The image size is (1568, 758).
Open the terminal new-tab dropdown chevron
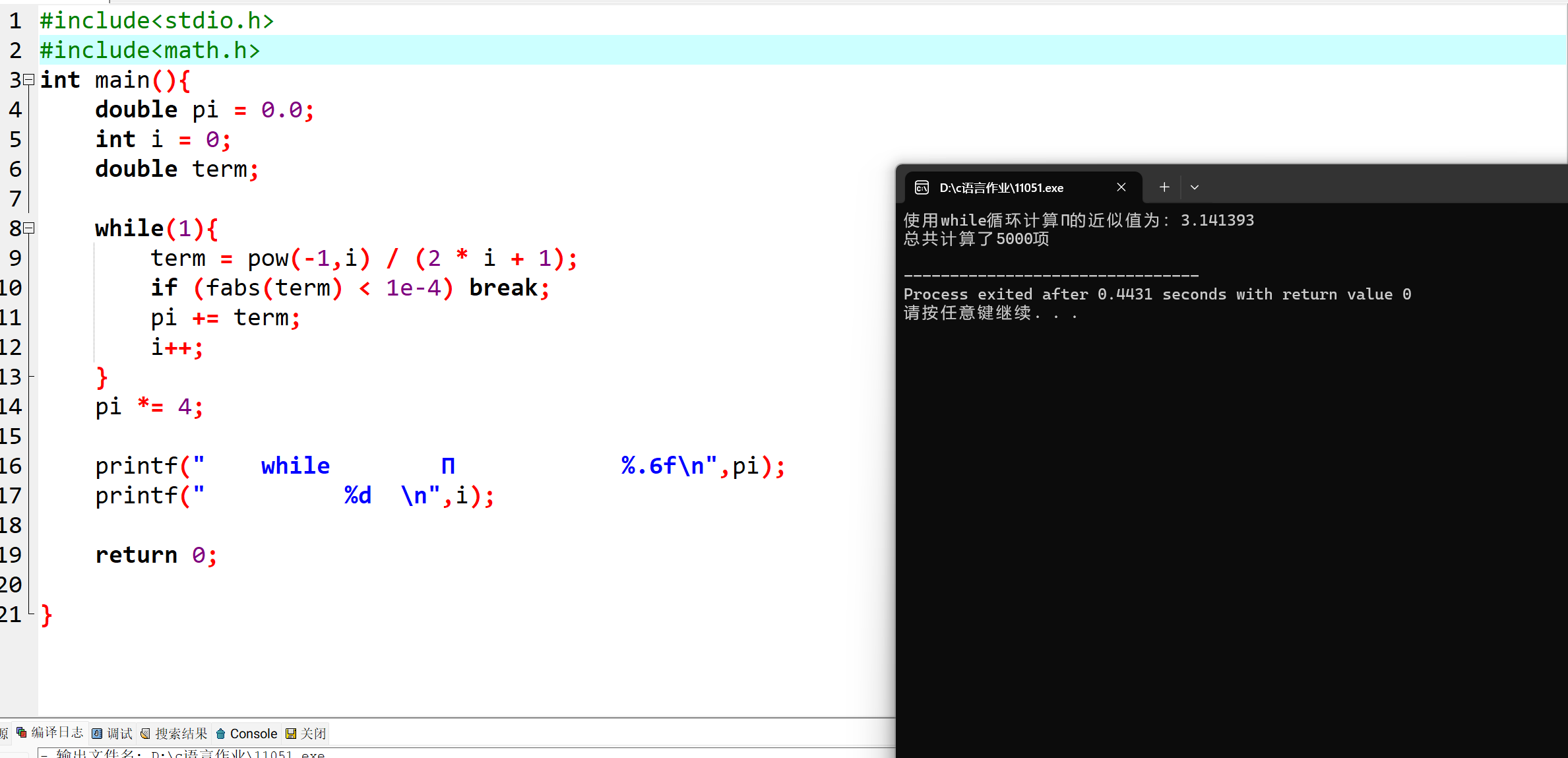click(x=1195, y=187)
